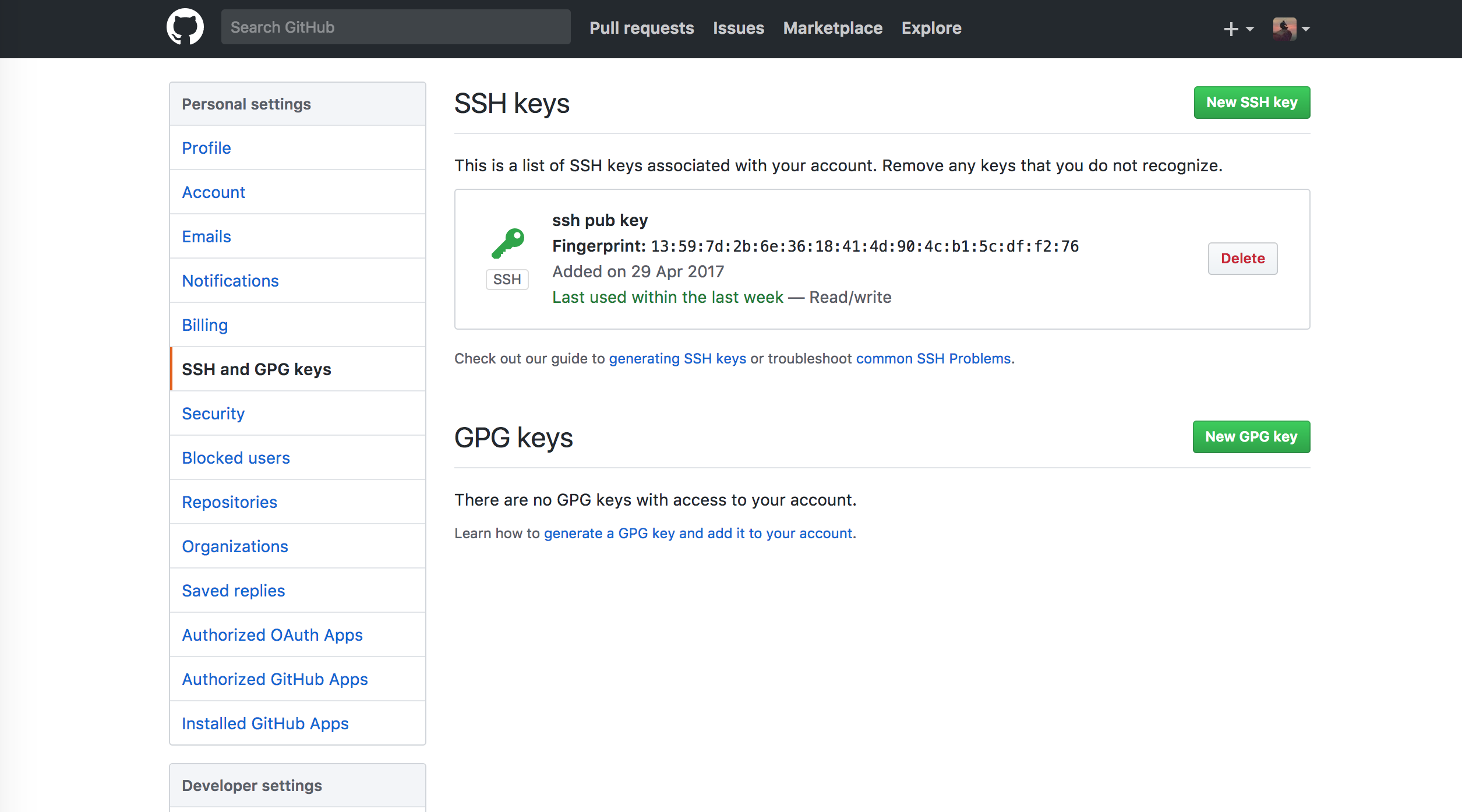
Task: Open the generating SSH keys guide
Action: pyautogui.click(x=677, y=359)
